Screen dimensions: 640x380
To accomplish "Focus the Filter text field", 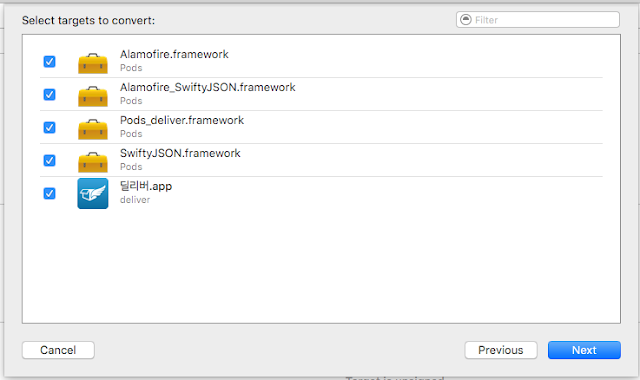I will [538, 20].
